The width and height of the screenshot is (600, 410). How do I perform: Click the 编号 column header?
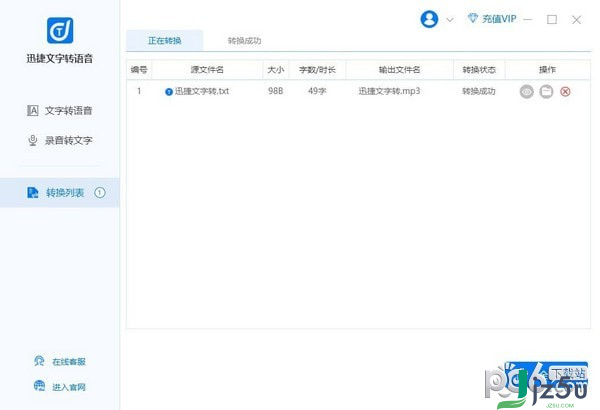click(x=139, y=70)
